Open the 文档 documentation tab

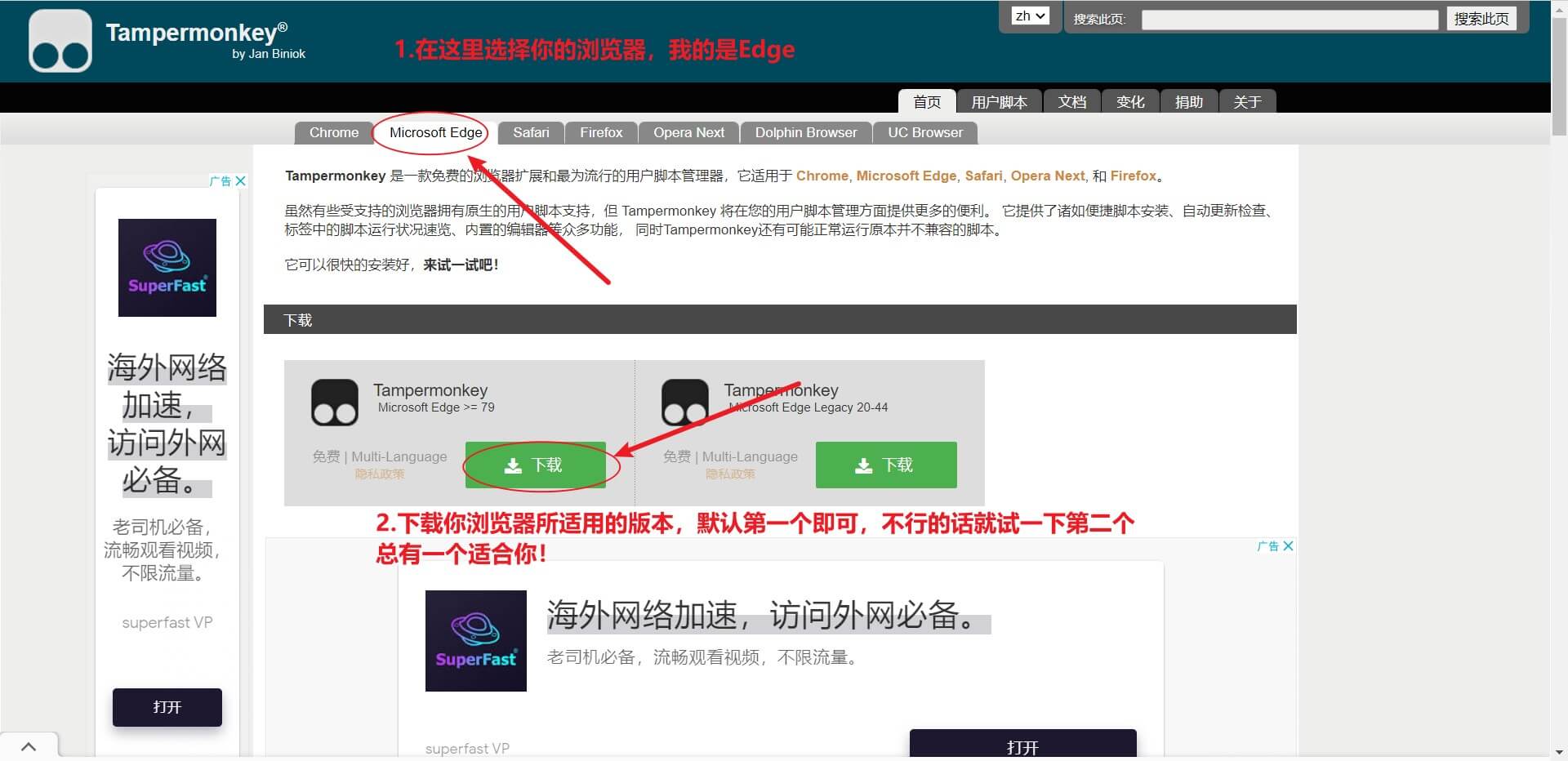click(1071, 101)
